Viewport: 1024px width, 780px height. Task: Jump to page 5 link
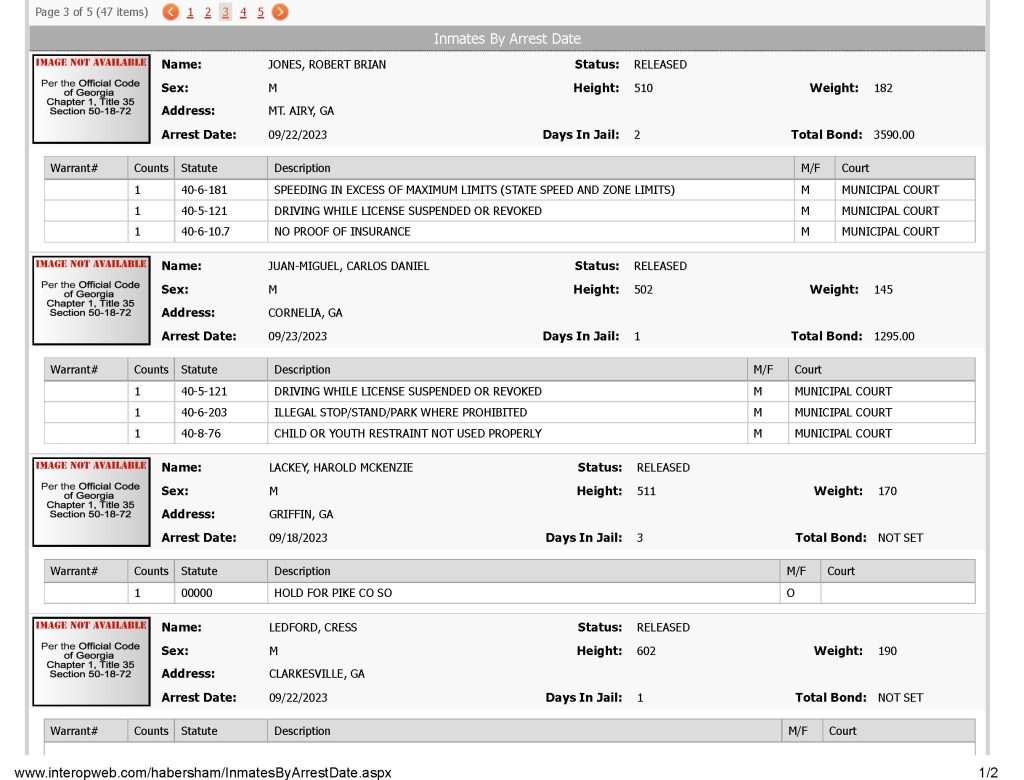[261, 12]
